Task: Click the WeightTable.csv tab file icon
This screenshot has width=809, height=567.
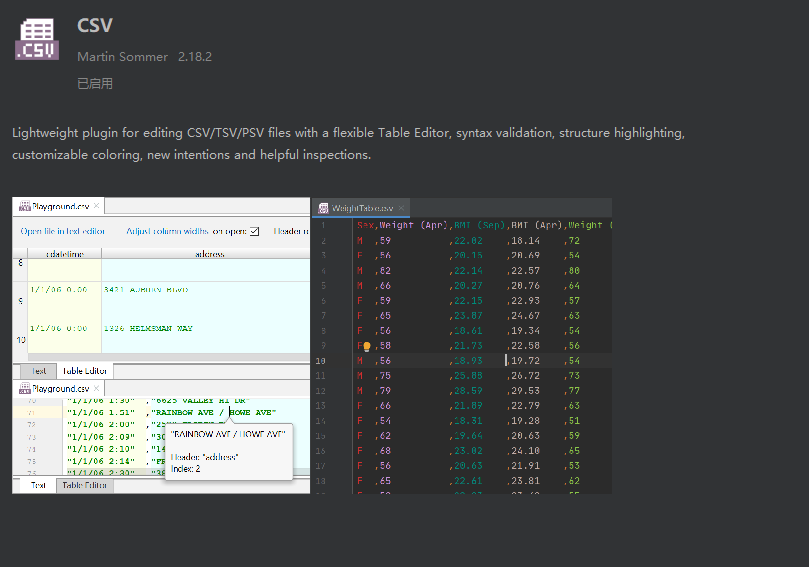Action: 323,208
